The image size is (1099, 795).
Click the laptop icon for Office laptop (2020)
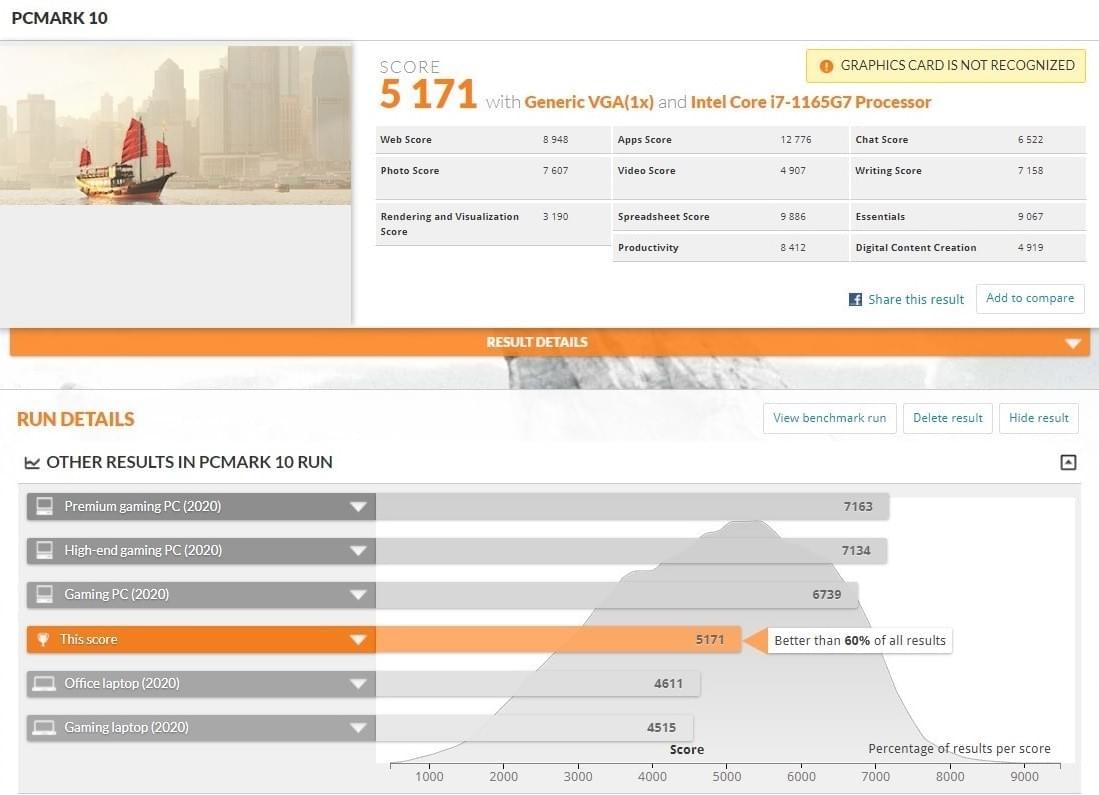coord(44,684)
